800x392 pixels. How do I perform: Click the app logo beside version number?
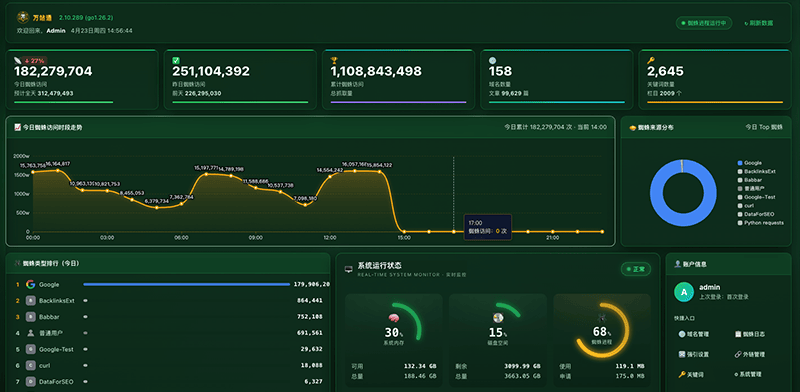coord(23,18)
